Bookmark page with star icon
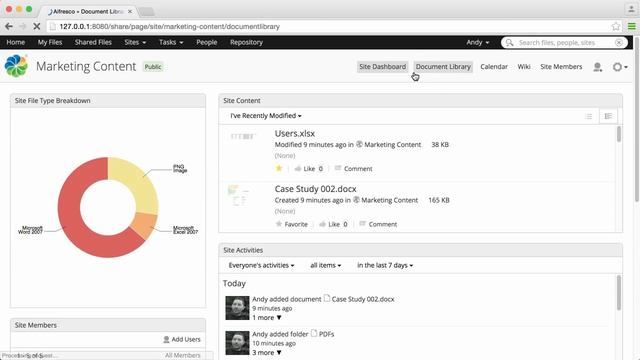640x360 pixels. pos(616,26)
